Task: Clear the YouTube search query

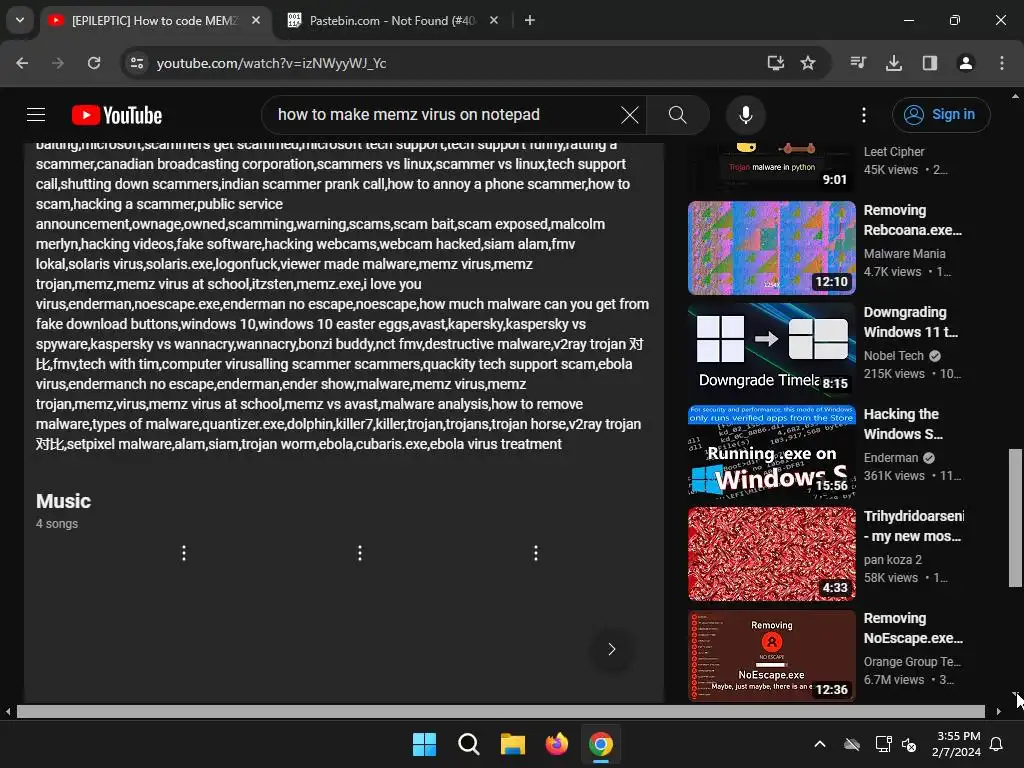Action: 630,115
